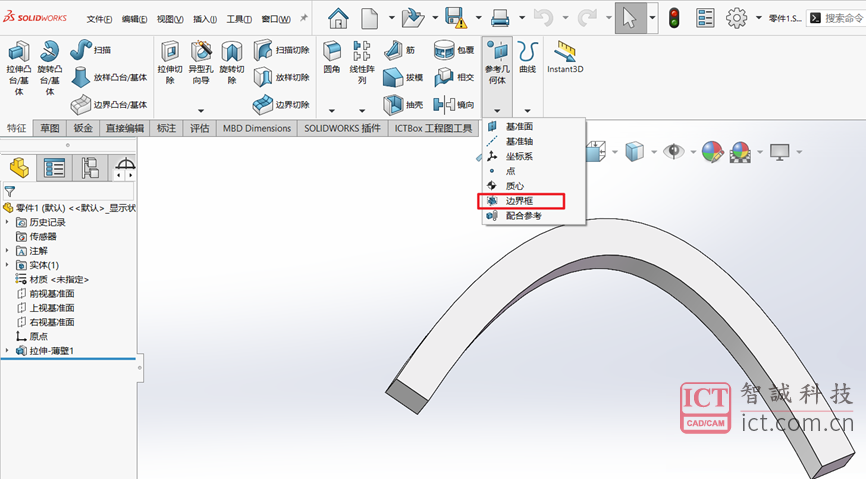Click the Rebuild traffic light icon
The width and height of the screenshot is (866, 479).
674,18
